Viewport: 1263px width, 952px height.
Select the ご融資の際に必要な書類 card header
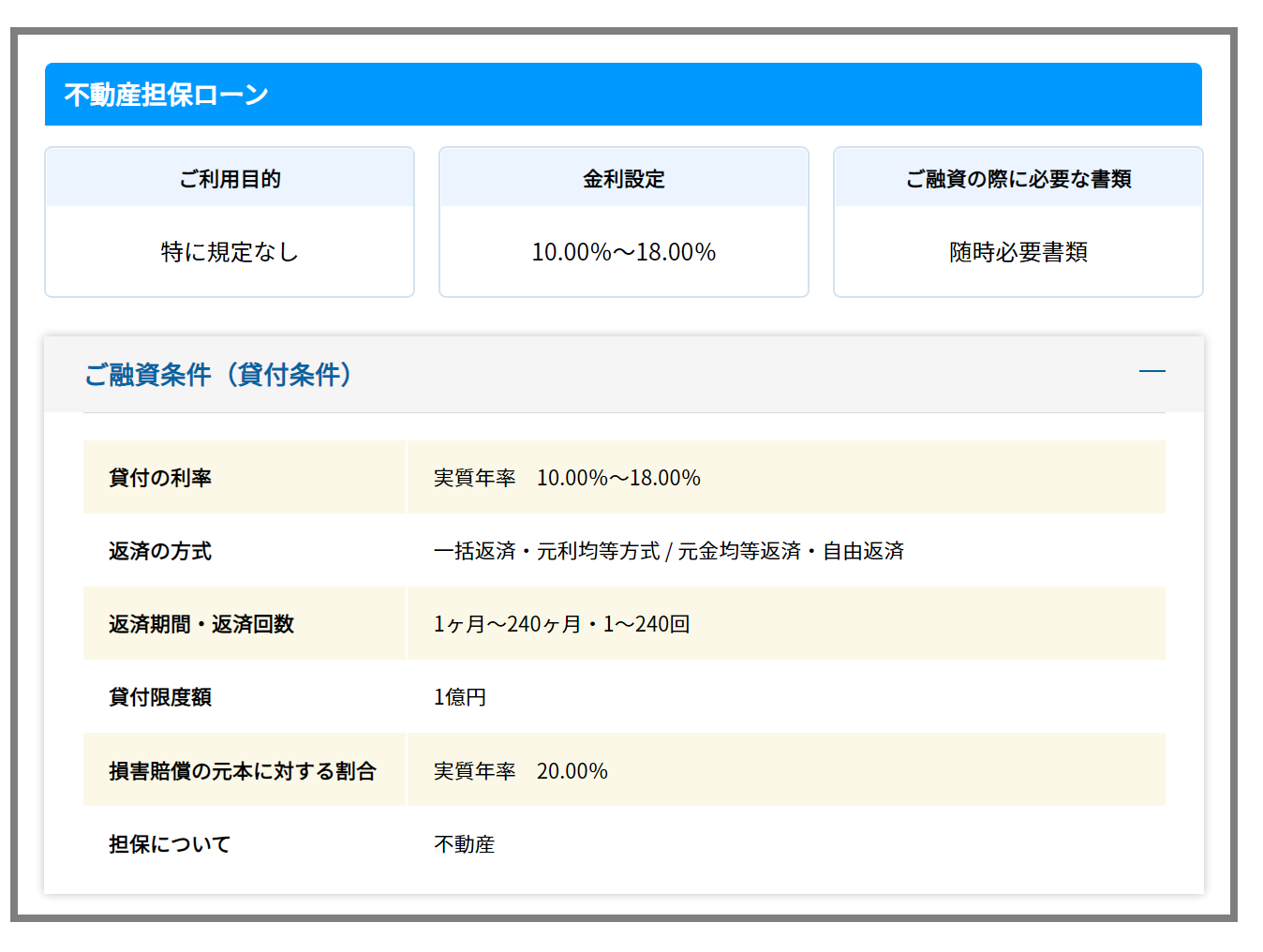[1018, 178]
